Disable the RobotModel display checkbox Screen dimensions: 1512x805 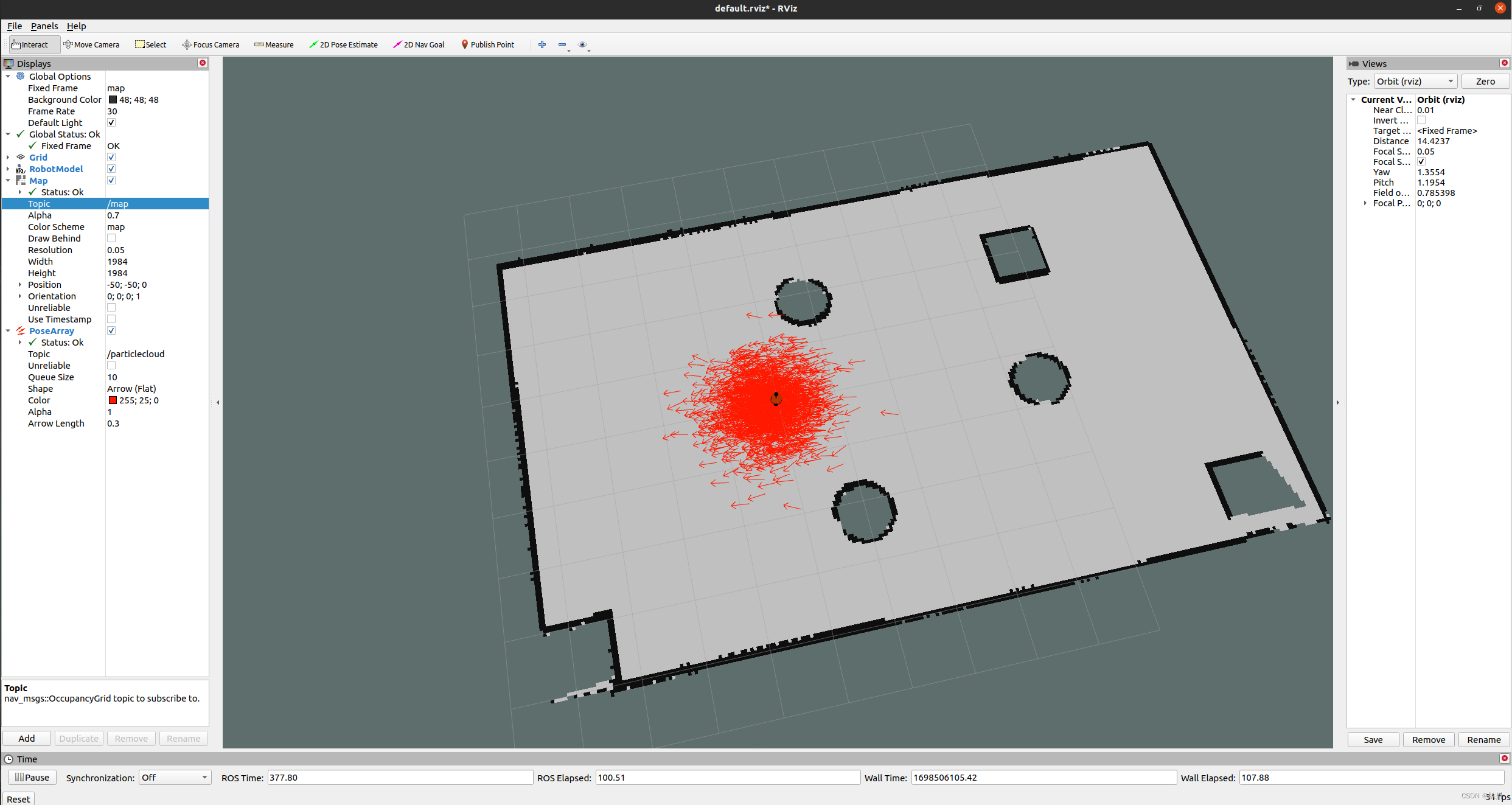coord(111,169)
